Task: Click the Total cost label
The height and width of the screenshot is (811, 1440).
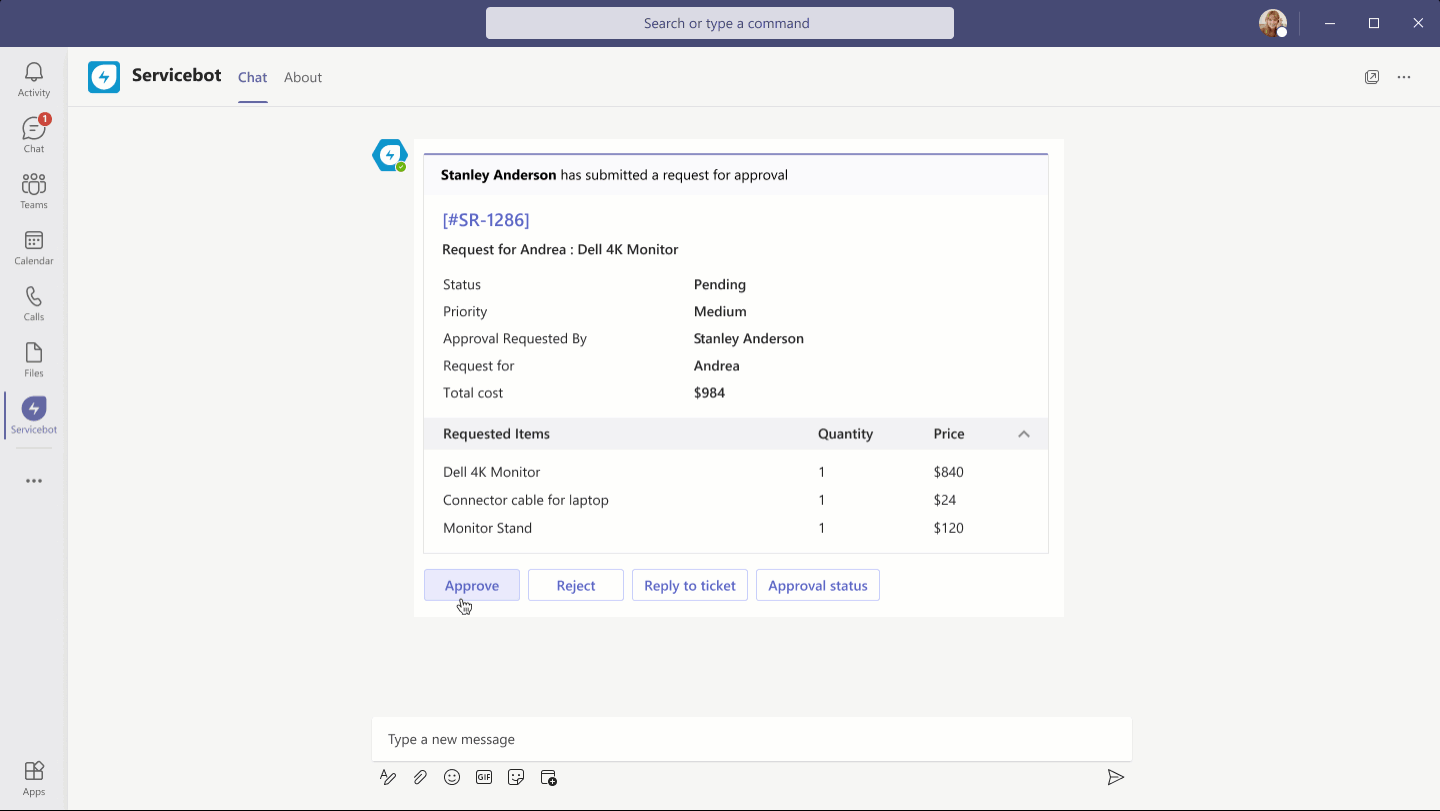Action: click(x=473, y=393)
